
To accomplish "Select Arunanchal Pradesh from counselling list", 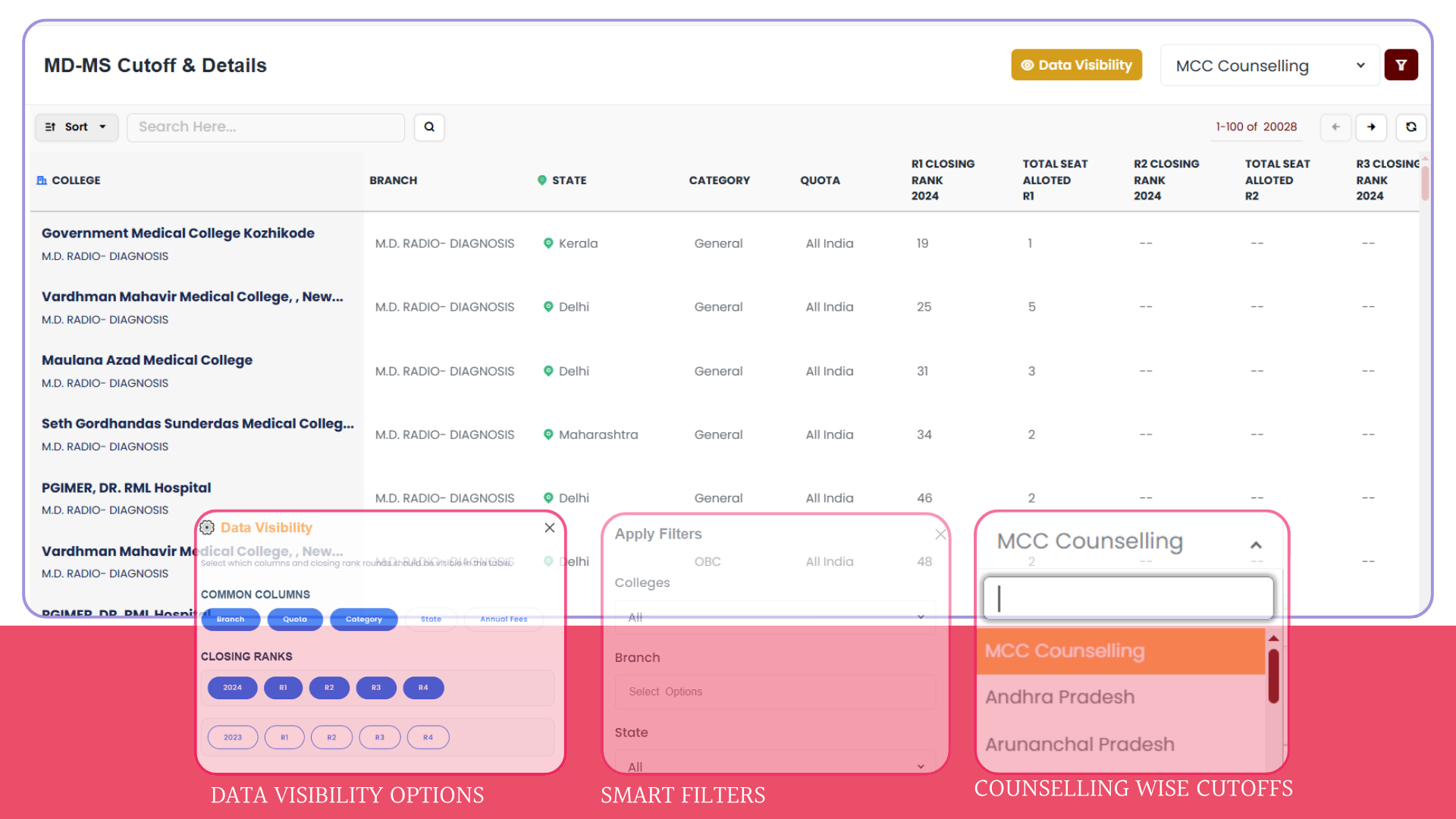I will [x=1079, y=744].
